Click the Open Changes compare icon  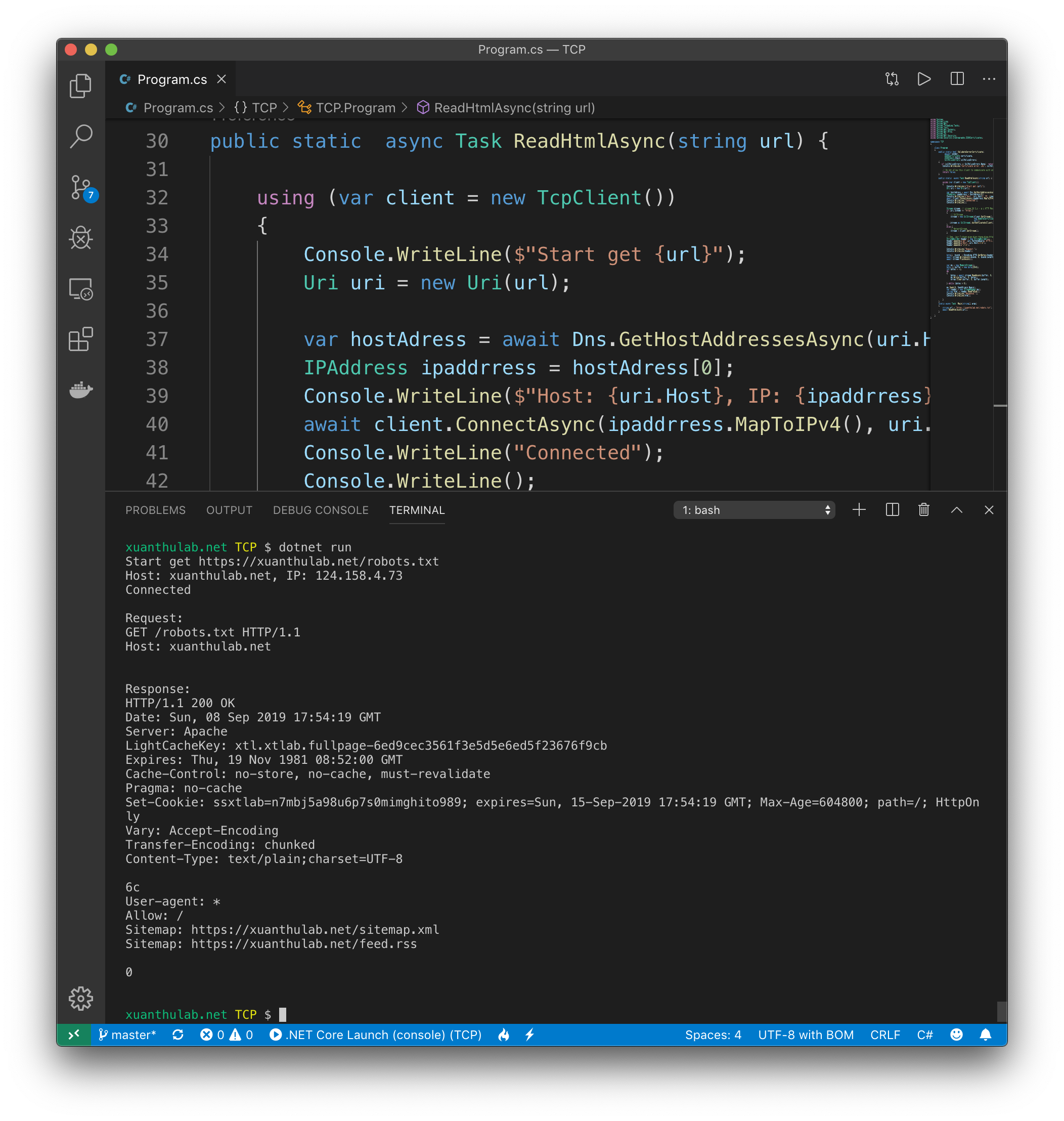tap(892, 79)
